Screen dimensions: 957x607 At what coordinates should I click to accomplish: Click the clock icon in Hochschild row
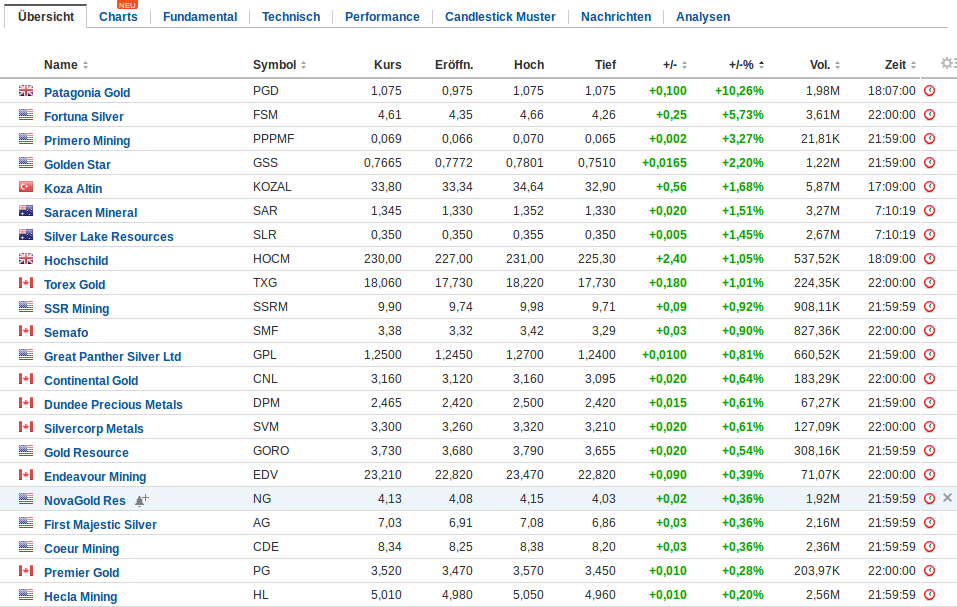pyautogui.click(x=930, y=259)
